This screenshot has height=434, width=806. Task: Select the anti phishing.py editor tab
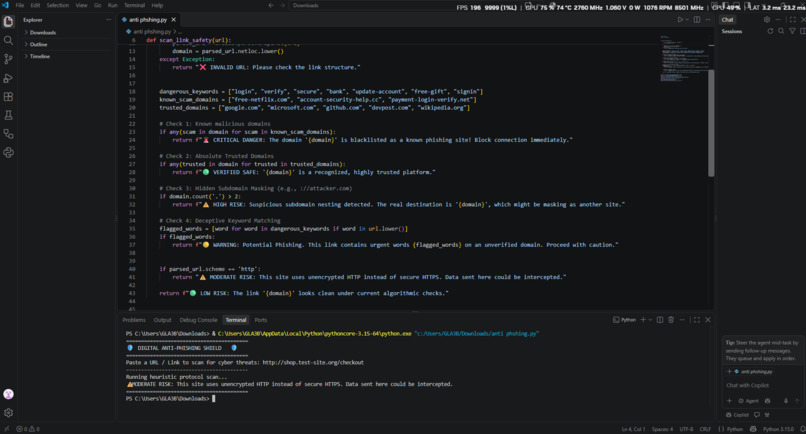pyautogui.click(x=148, y=20)
